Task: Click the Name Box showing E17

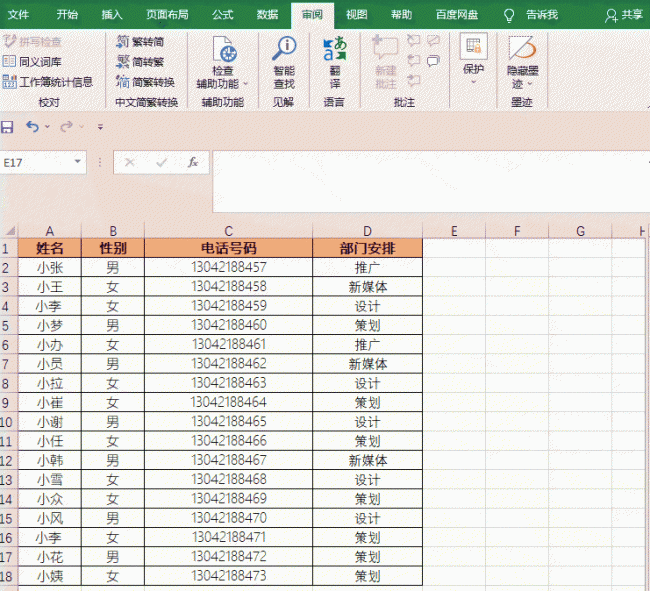Action: point(36,162)
